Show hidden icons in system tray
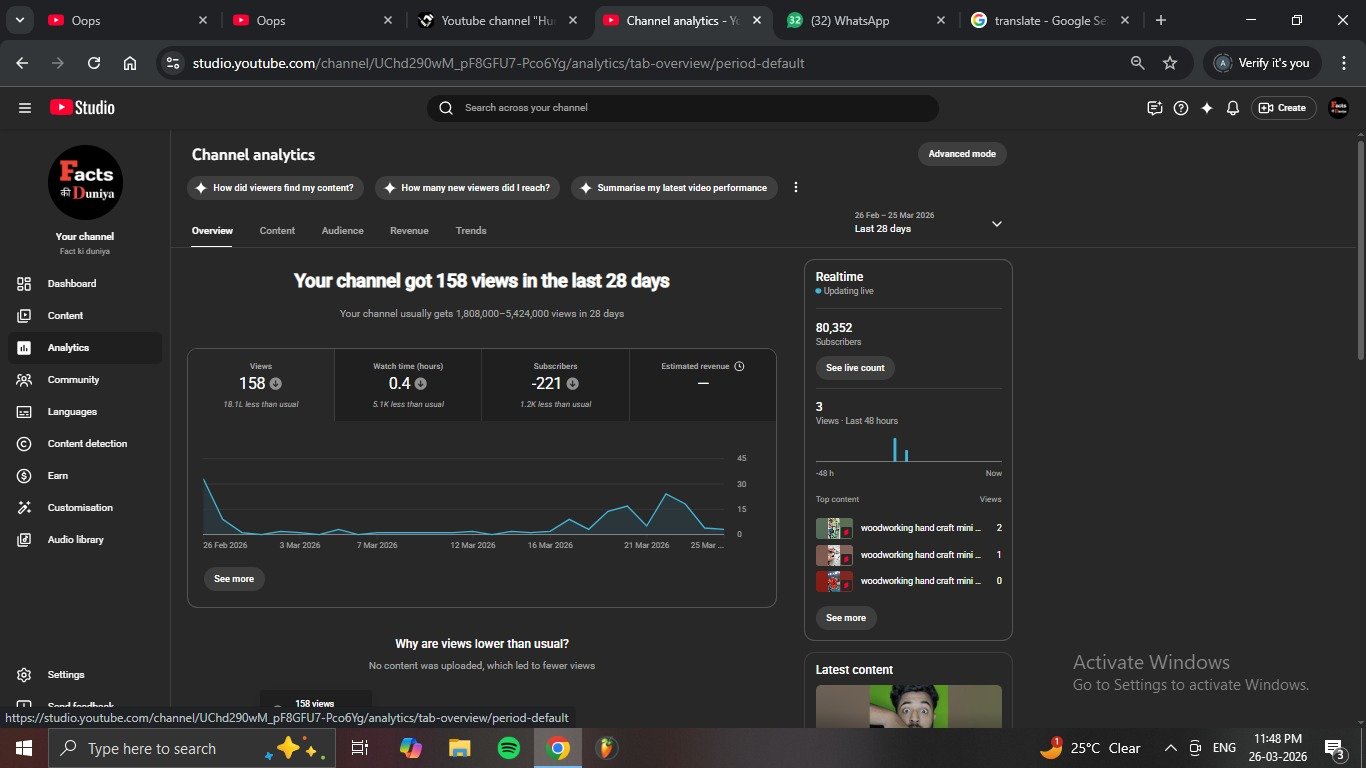Image resolution: width=1366 pixels, height=768 pixels. click(x=1170, y=748)
